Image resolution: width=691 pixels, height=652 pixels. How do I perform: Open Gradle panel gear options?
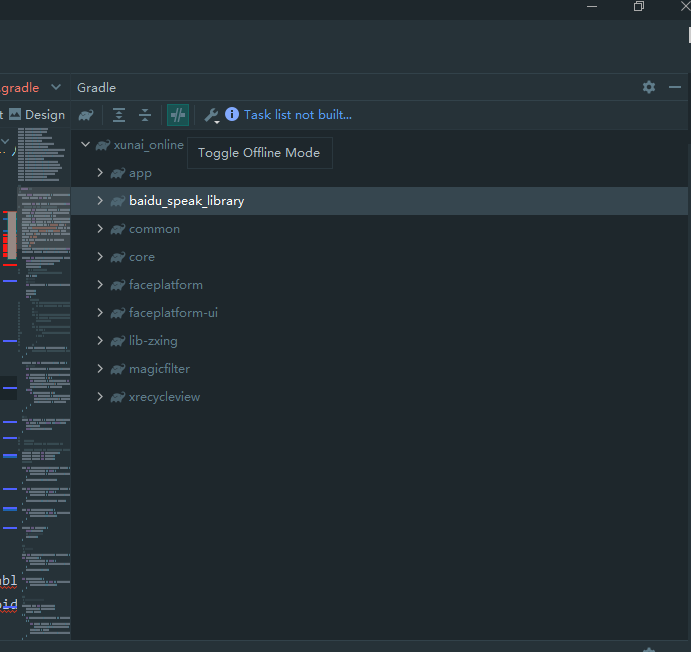click(649, 87)
